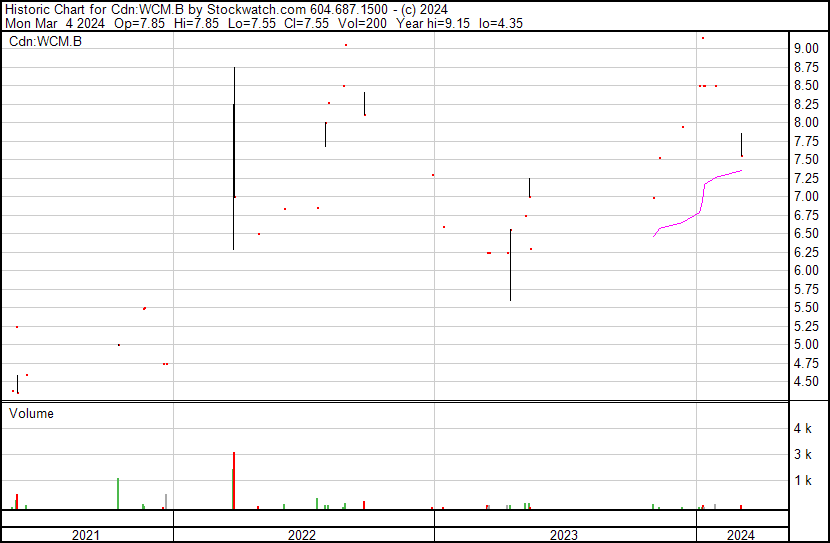
Task: Click the Stockwatch.com text in chart title
Action: (x=228, y=8)
